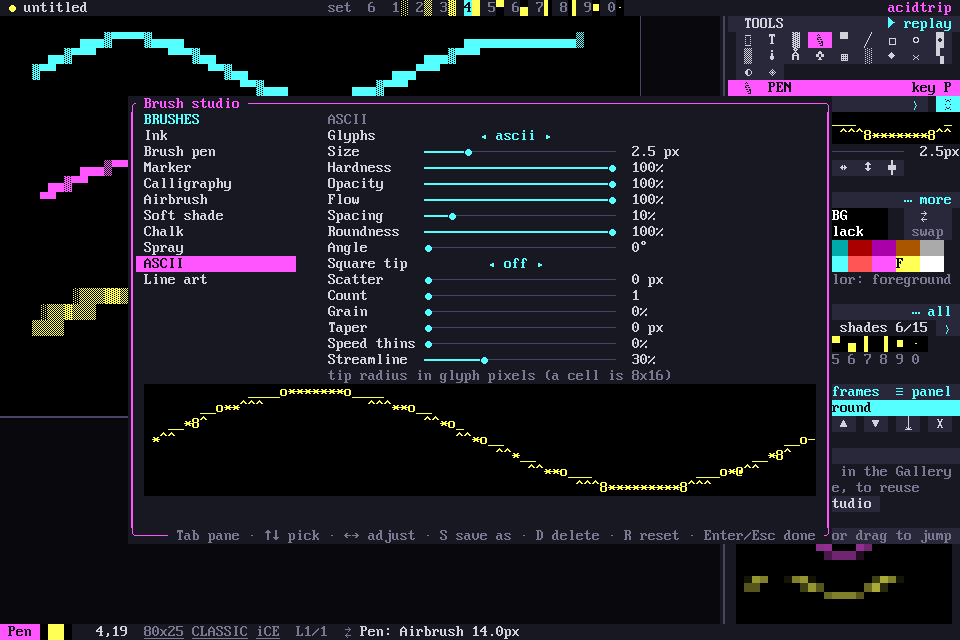This screenshot has height=640, width=960.
Task: Open the frames panel menu
Action: [x=923, y=392]
